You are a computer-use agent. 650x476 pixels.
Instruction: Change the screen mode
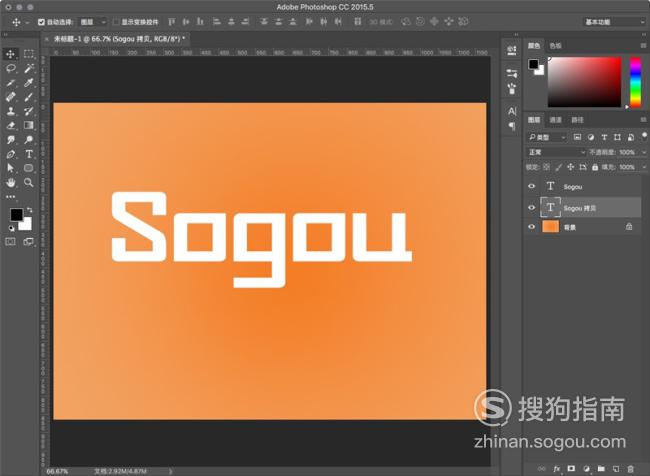[29, 241]
